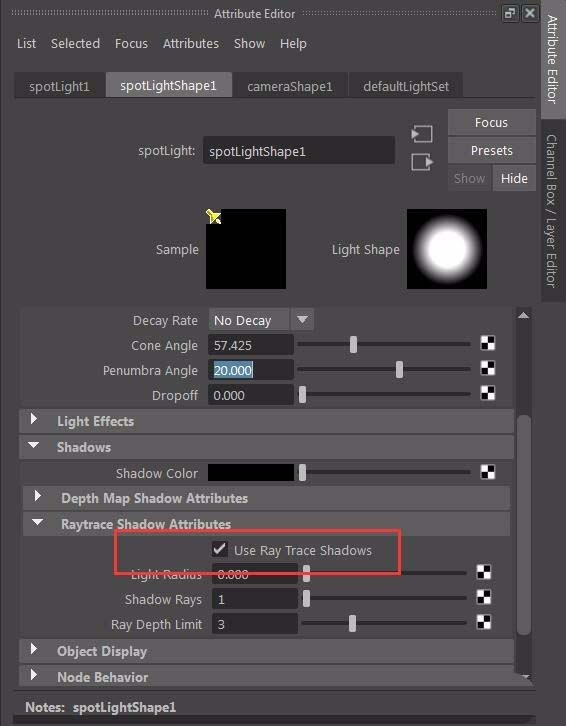Expand the Node Behavior section

(34, 675)
